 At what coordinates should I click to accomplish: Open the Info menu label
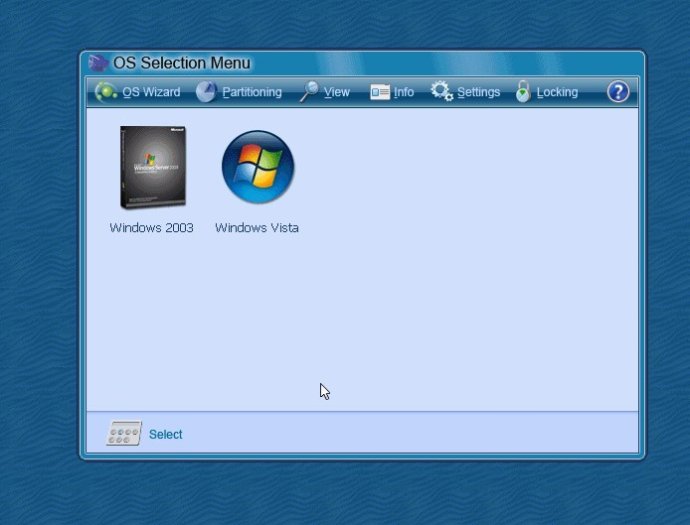(404, 92)
